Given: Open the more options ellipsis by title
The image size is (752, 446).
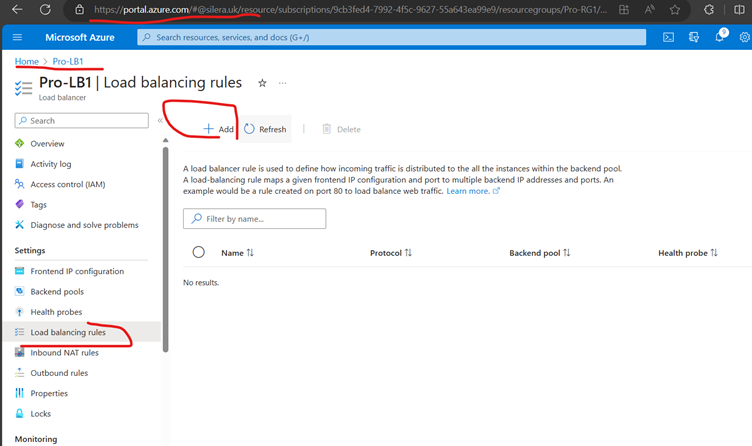Looking at the screenshot, I should 283,83.
